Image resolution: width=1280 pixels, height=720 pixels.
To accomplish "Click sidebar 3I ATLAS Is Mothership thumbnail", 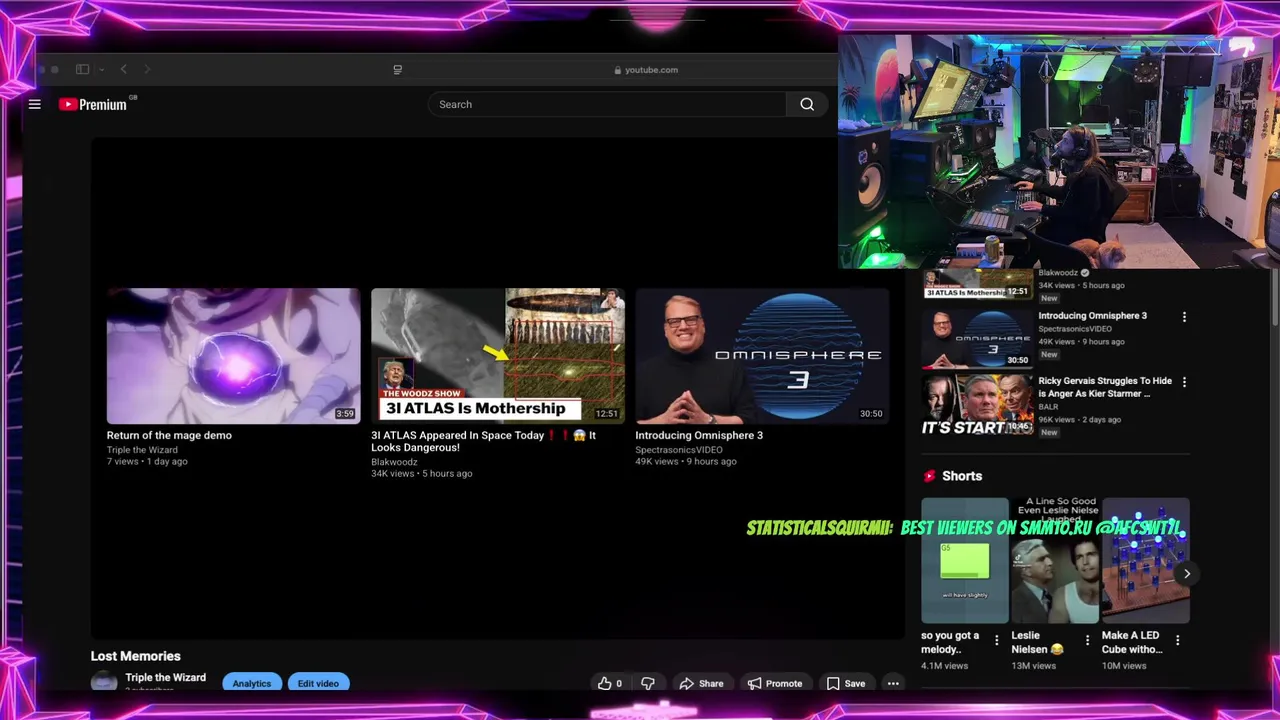I will (977, 284).
